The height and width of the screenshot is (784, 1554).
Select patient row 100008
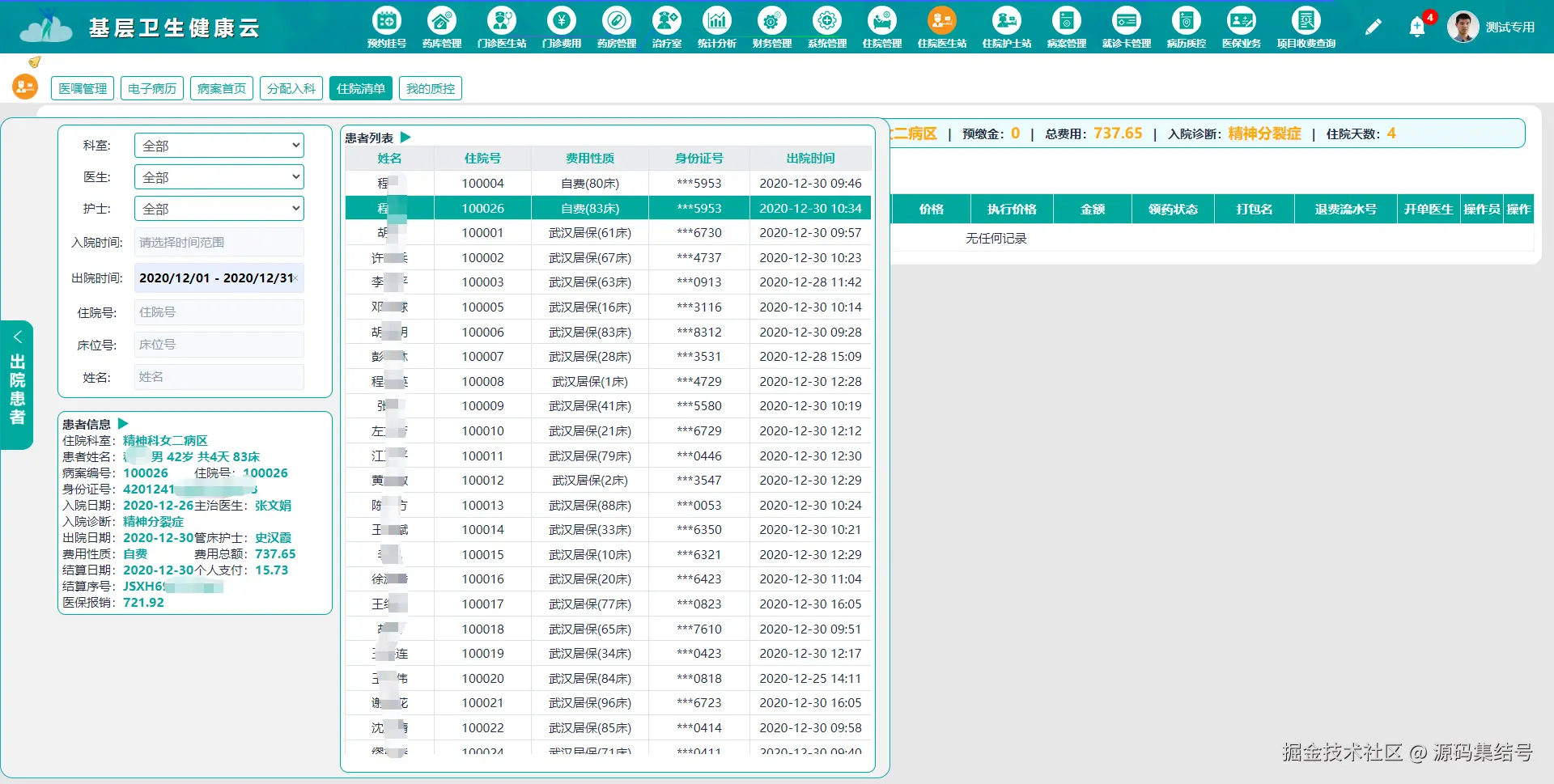tap(608, 381)
